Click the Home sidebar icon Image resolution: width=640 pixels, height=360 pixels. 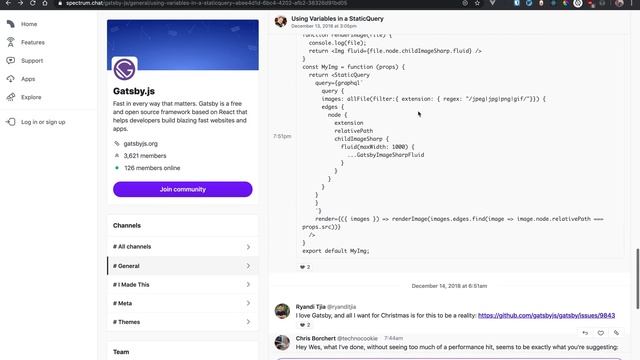pyautogui.click(x=11, y=24)
